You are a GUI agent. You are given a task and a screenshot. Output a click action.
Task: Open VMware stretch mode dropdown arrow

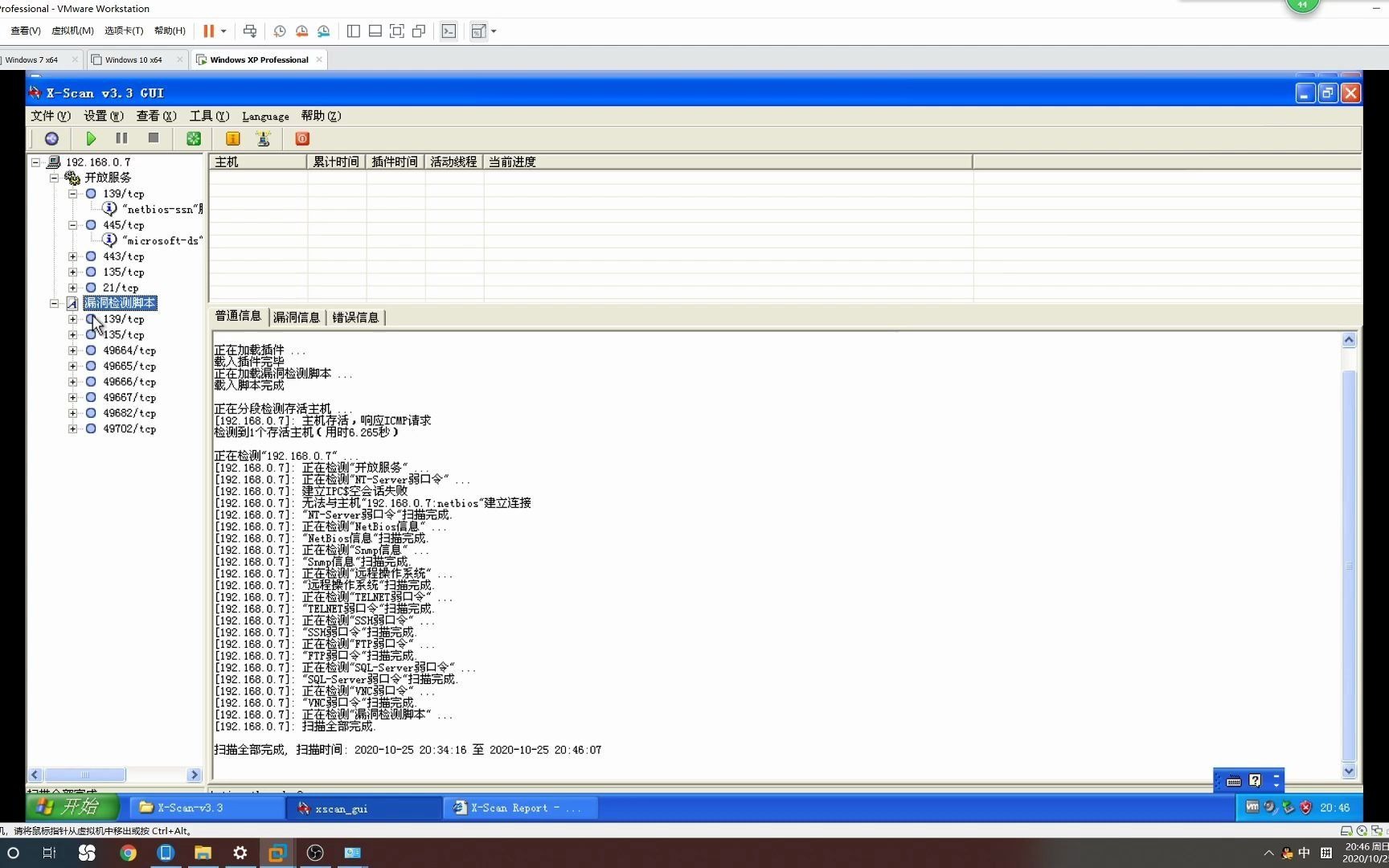coord(494,31)
